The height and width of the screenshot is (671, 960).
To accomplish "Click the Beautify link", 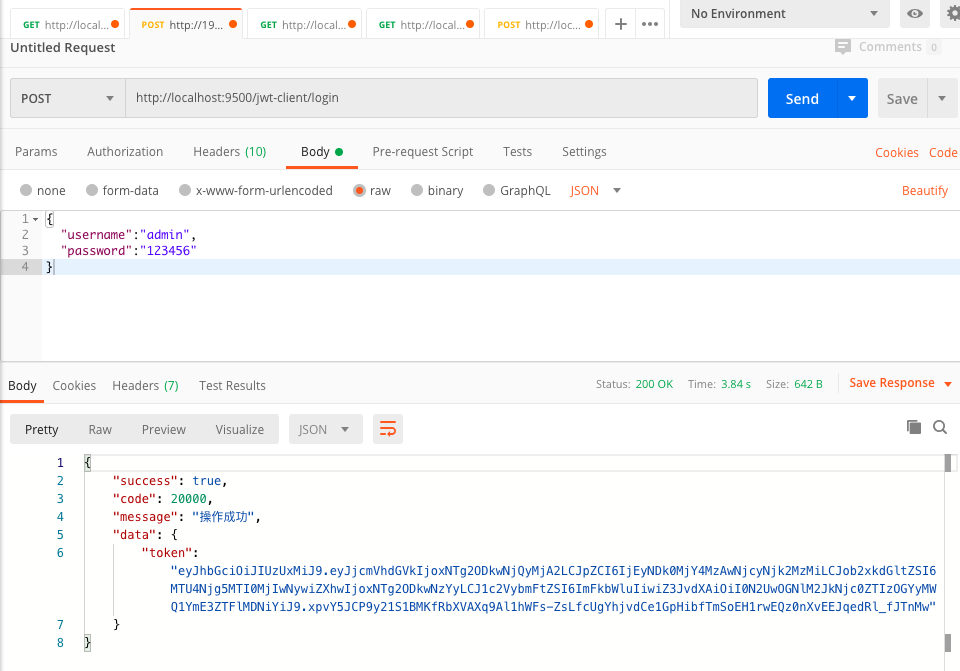I will pos(924,190).
